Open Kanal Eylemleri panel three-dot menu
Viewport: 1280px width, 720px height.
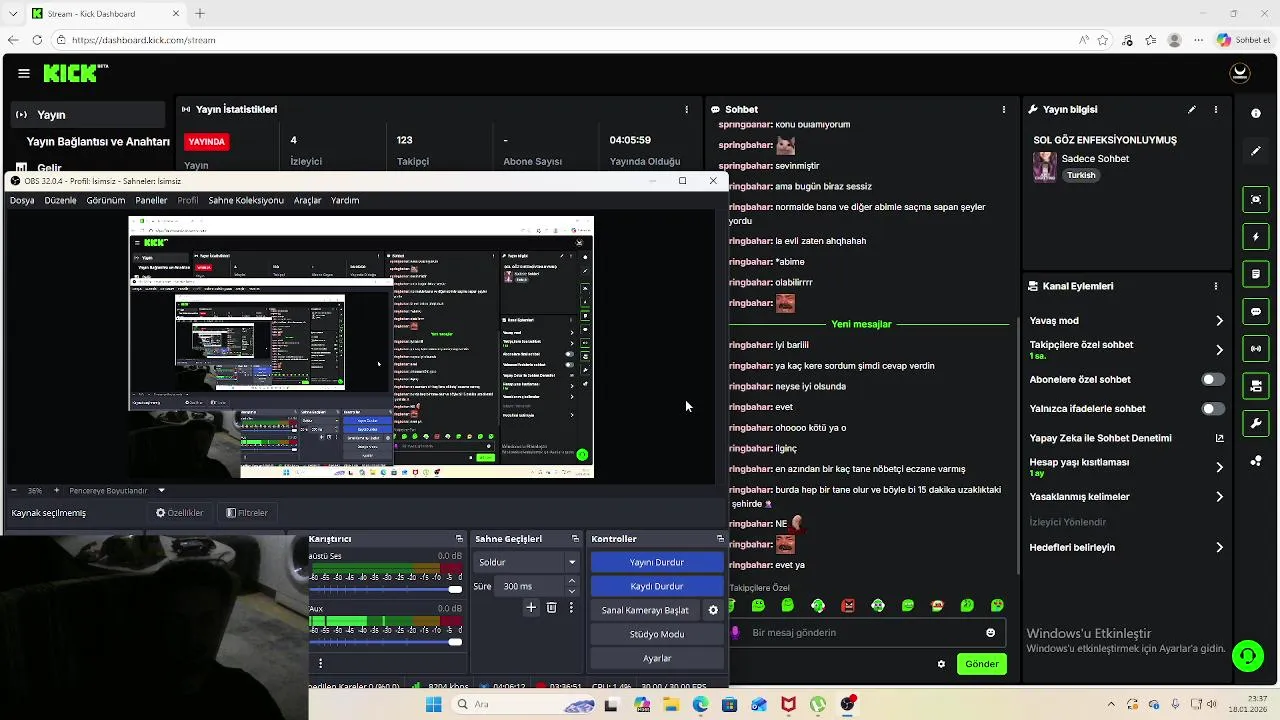point(1216,286)
